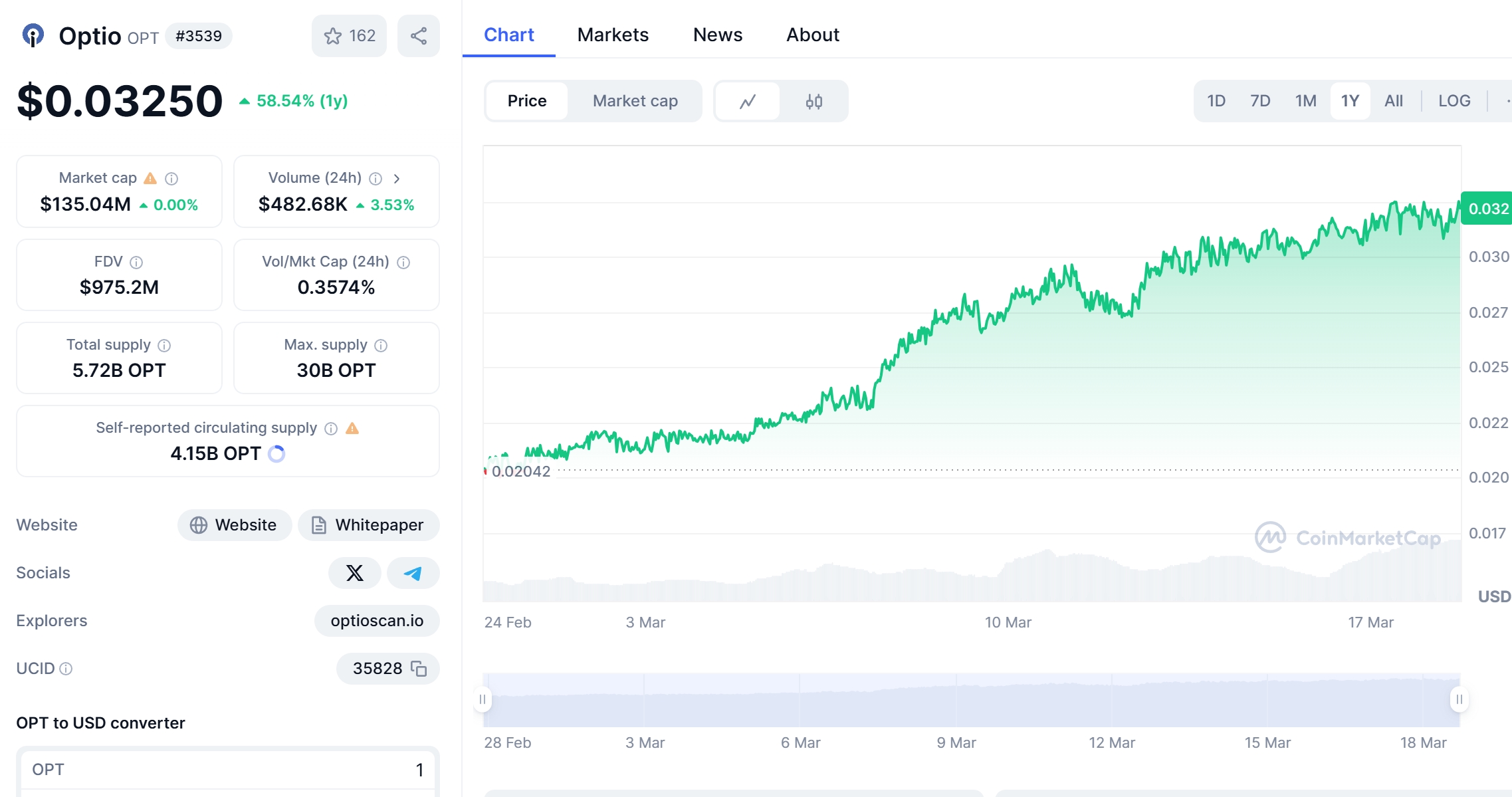1512x797 pixels.
Task: Click the 4.15B OPT circulating supply
Action: 216,453
